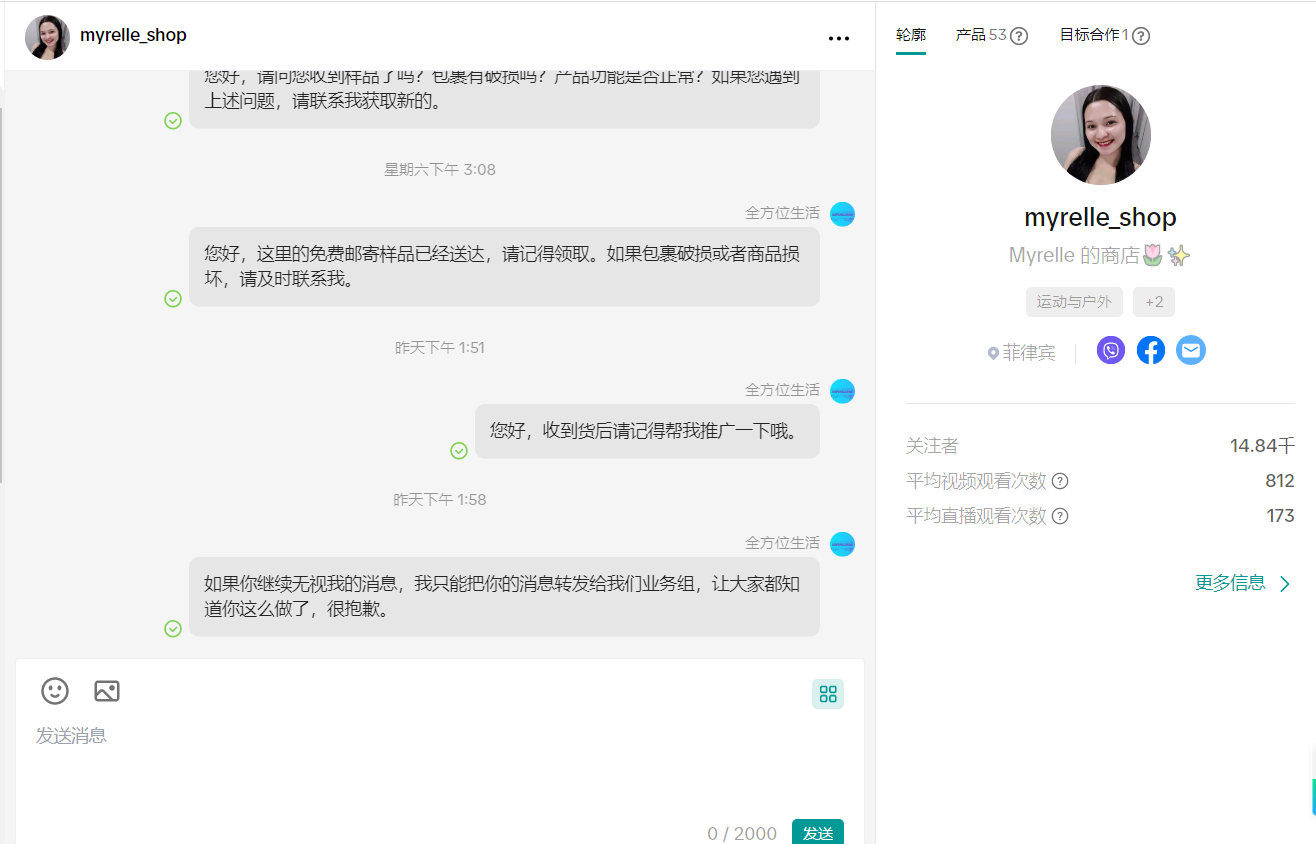Click message about 继续无视我的消息
This screenshot has width=1316, height=844.
coord(504,596)
